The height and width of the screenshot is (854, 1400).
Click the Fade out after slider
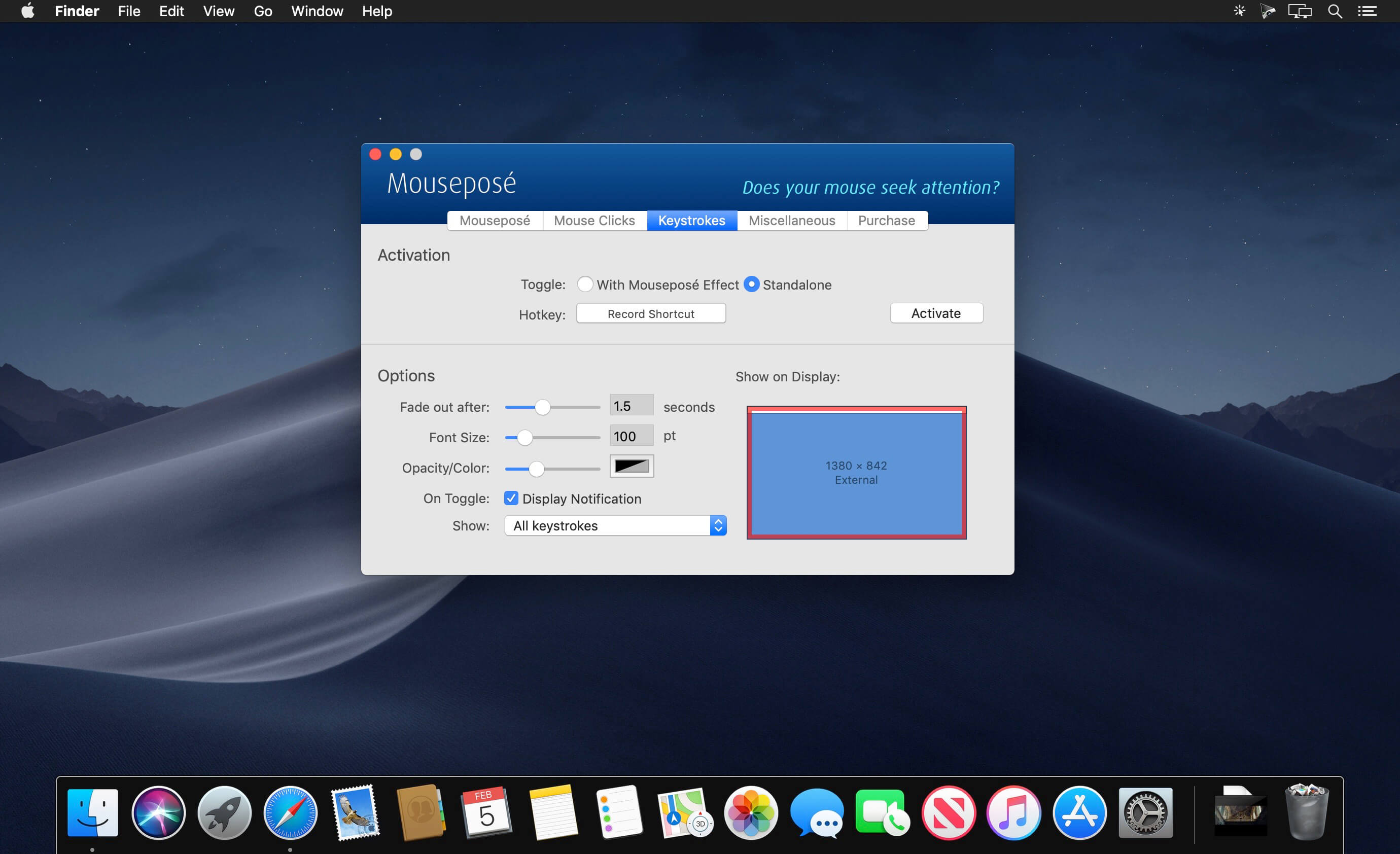pos(552,407)
